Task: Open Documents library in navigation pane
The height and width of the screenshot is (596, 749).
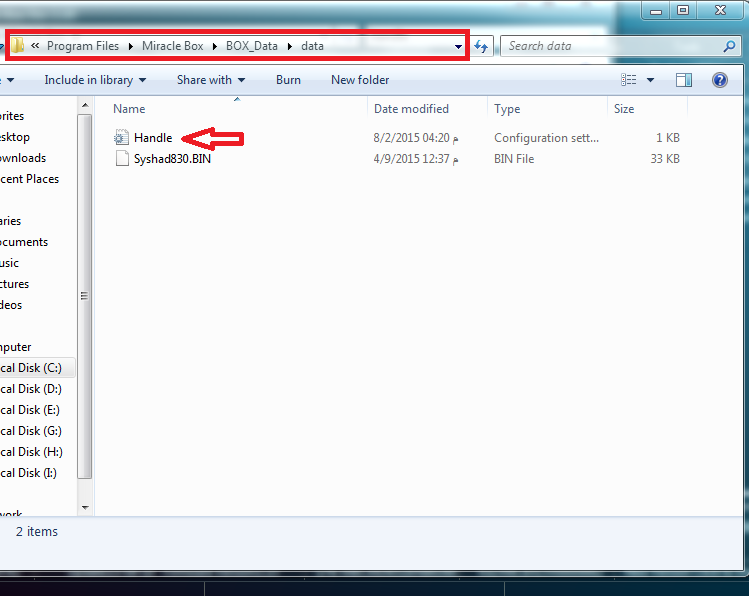Action: (x=24, y=242)
